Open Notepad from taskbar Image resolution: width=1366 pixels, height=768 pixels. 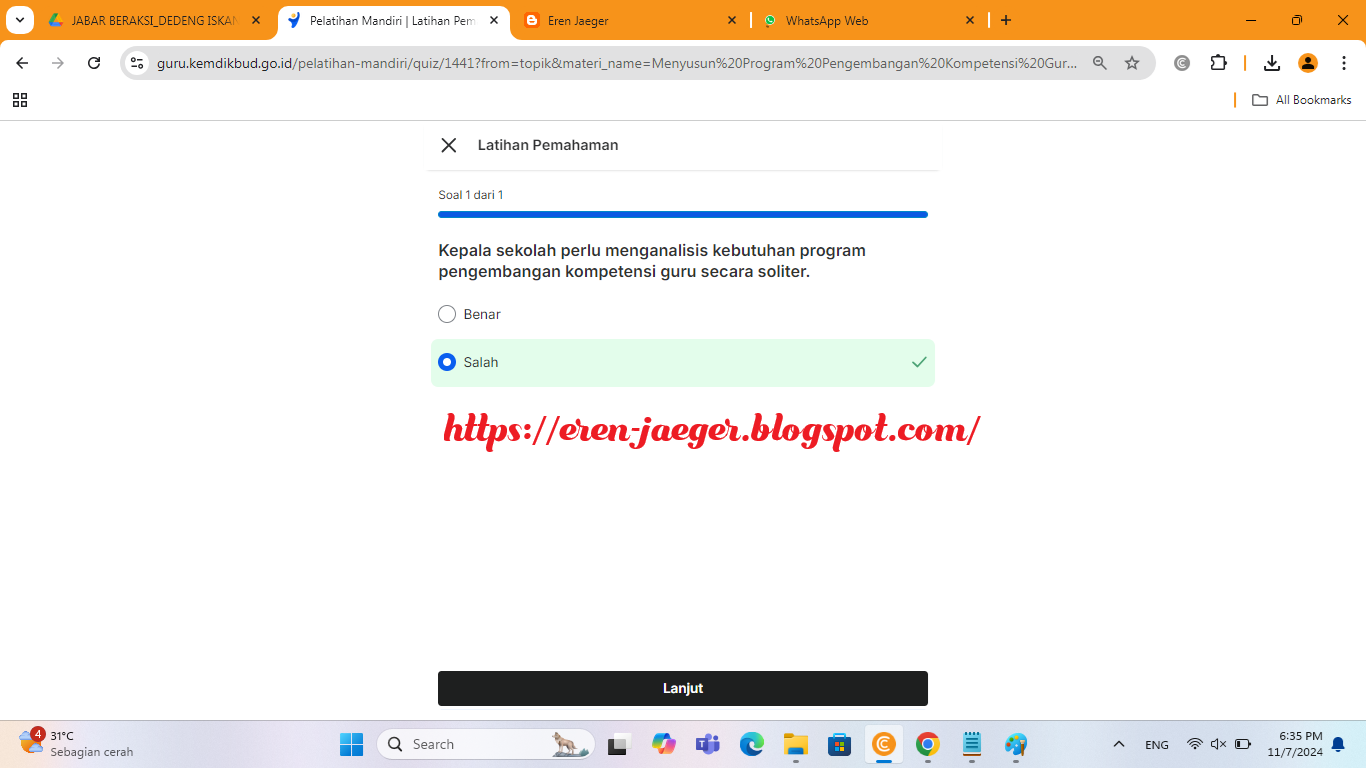click(x=972, y=744)
